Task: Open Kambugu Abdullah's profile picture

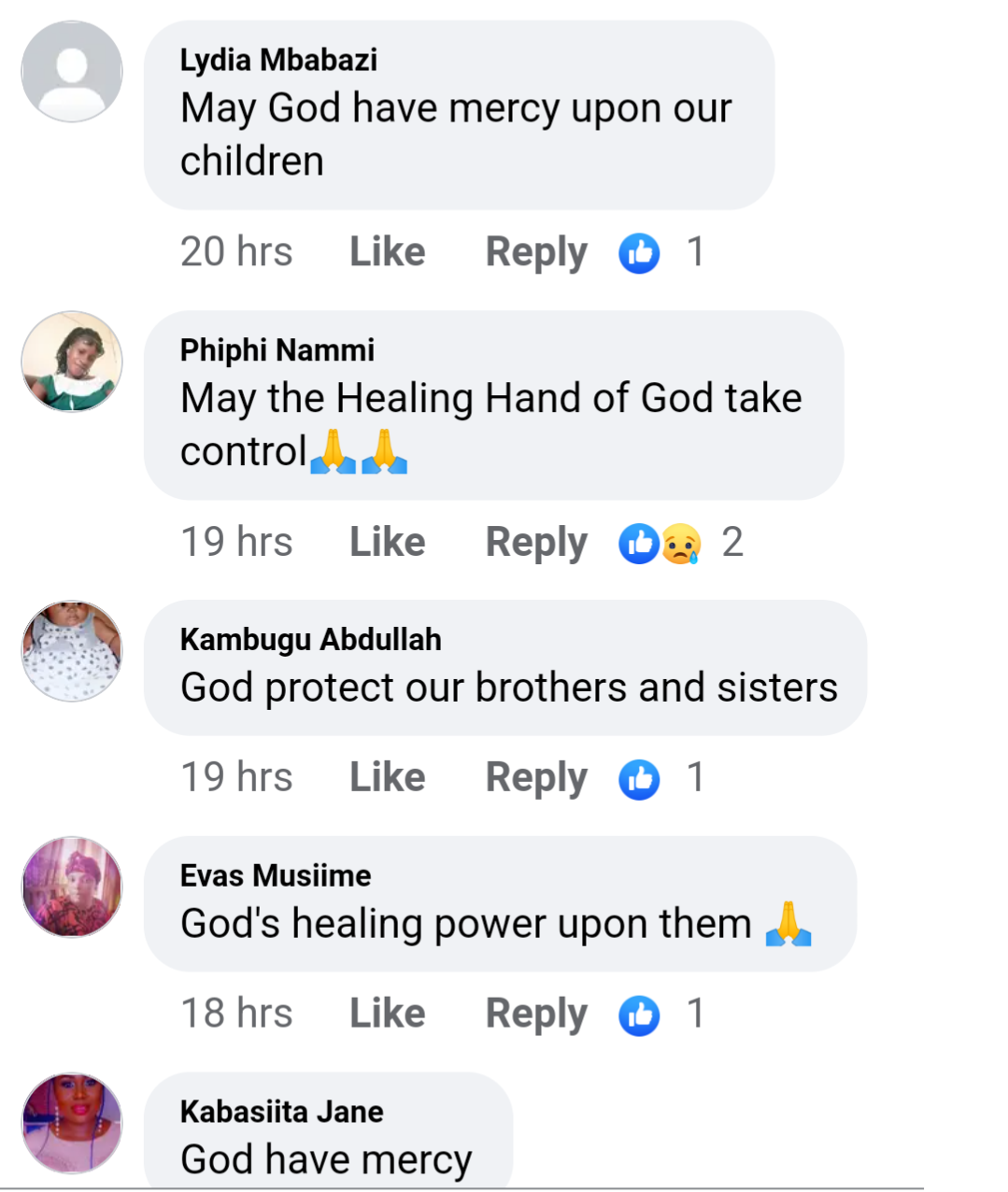Action: pyautogui.click(x=72, y=651)
